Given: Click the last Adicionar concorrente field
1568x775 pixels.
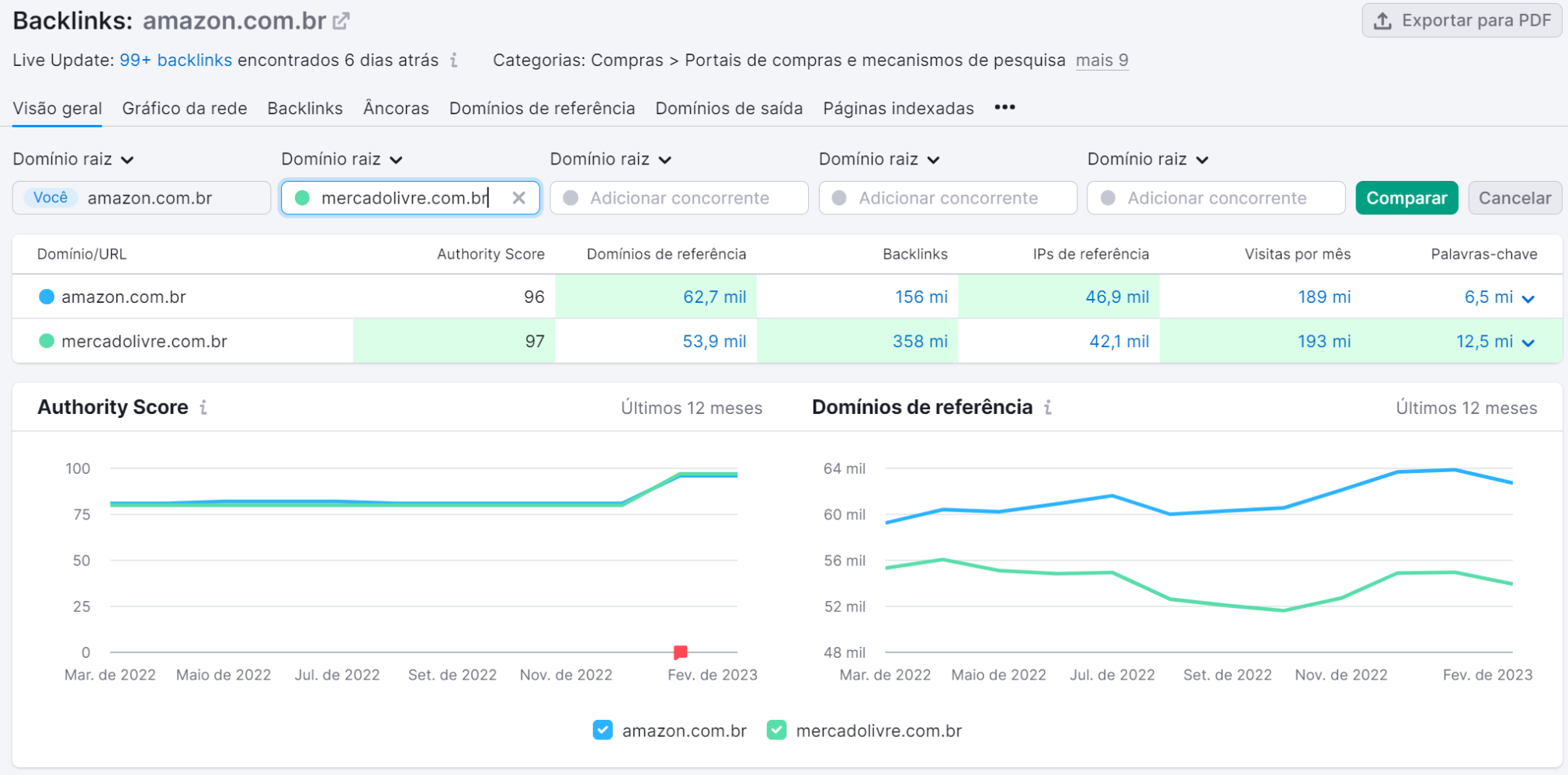Looking at the screenshot, I should coord(1216,198).
